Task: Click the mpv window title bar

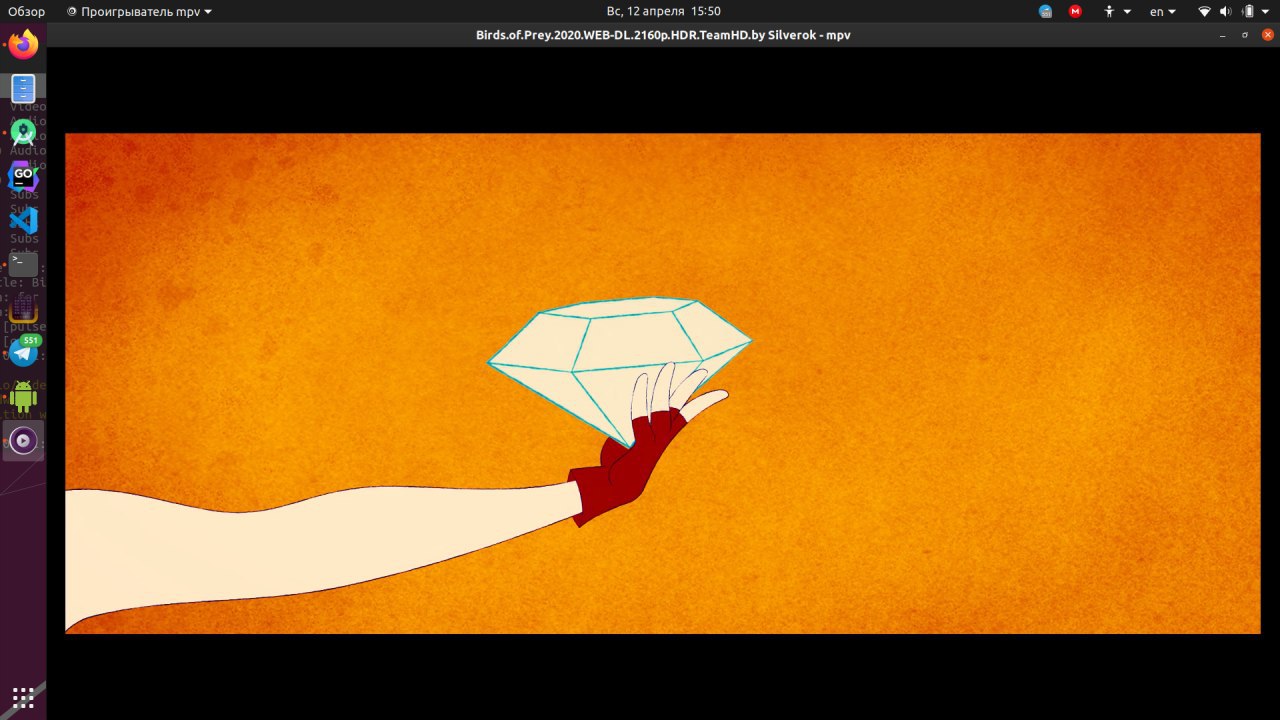Action: pyautogui.click(x=663, y=35)
